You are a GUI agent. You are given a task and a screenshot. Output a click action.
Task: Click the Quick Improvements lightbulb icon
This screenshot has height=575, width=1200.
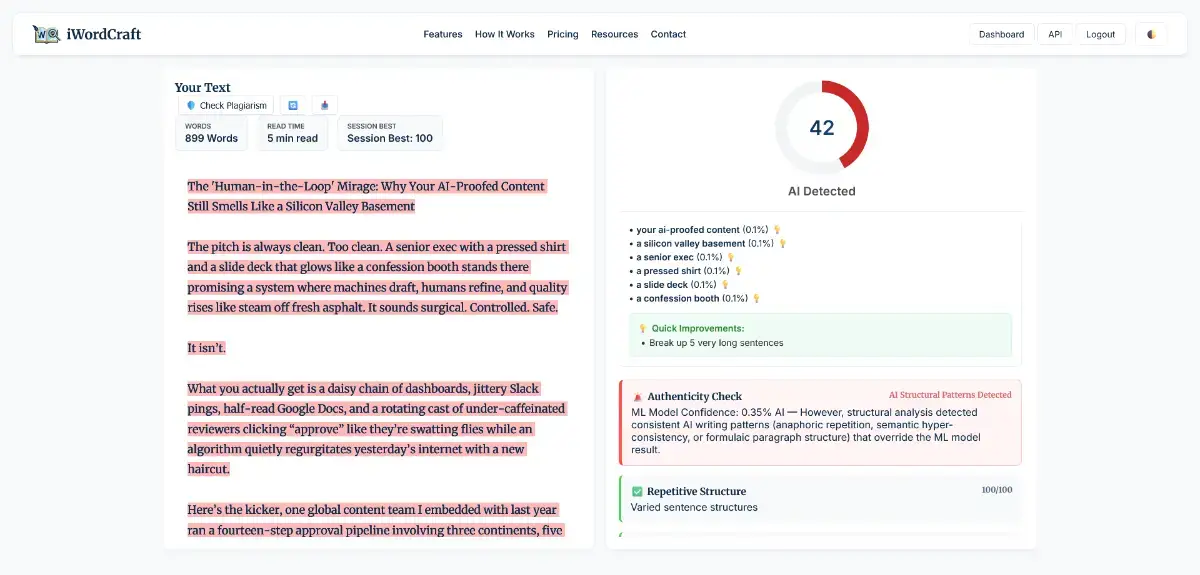[643, 328]
